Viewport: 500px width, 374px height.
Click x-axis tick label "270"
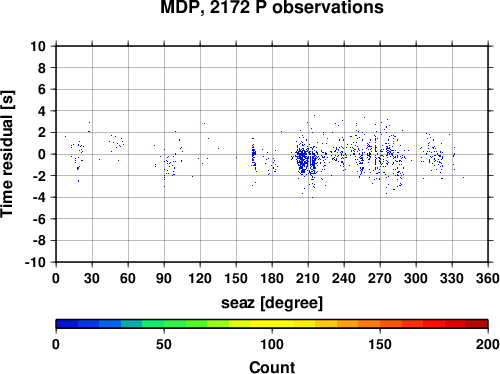(x=380, y=278)
